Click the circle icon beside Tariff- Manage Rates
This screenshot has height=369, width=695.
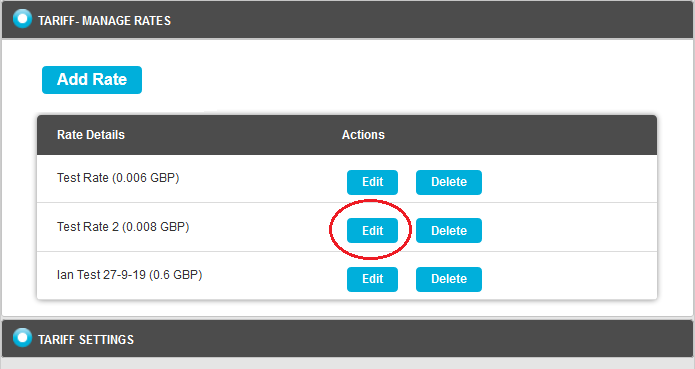[x=22, y=19]
